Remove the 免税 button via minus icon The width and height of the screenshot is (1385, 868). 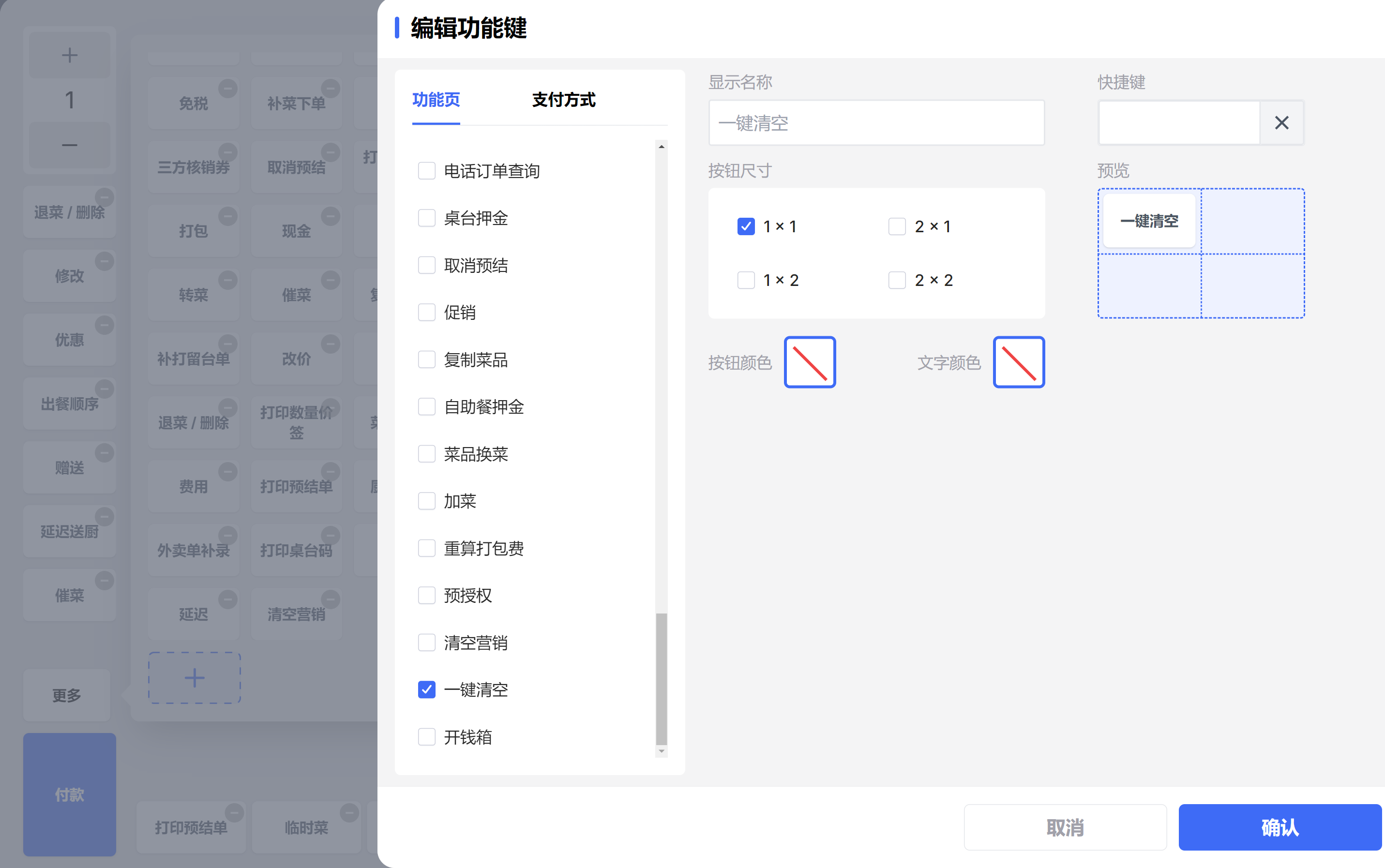(x=227, y=89)
